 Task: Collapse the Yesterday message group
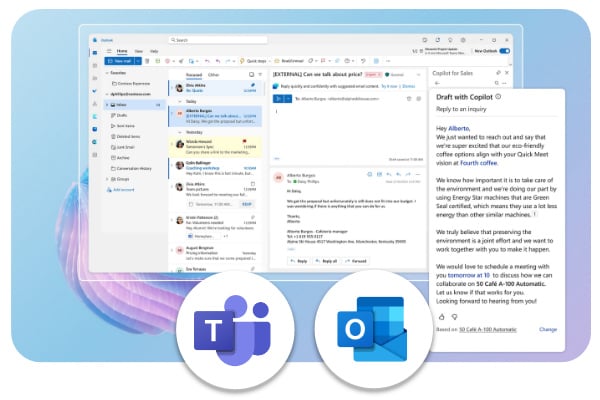point(180,132)
